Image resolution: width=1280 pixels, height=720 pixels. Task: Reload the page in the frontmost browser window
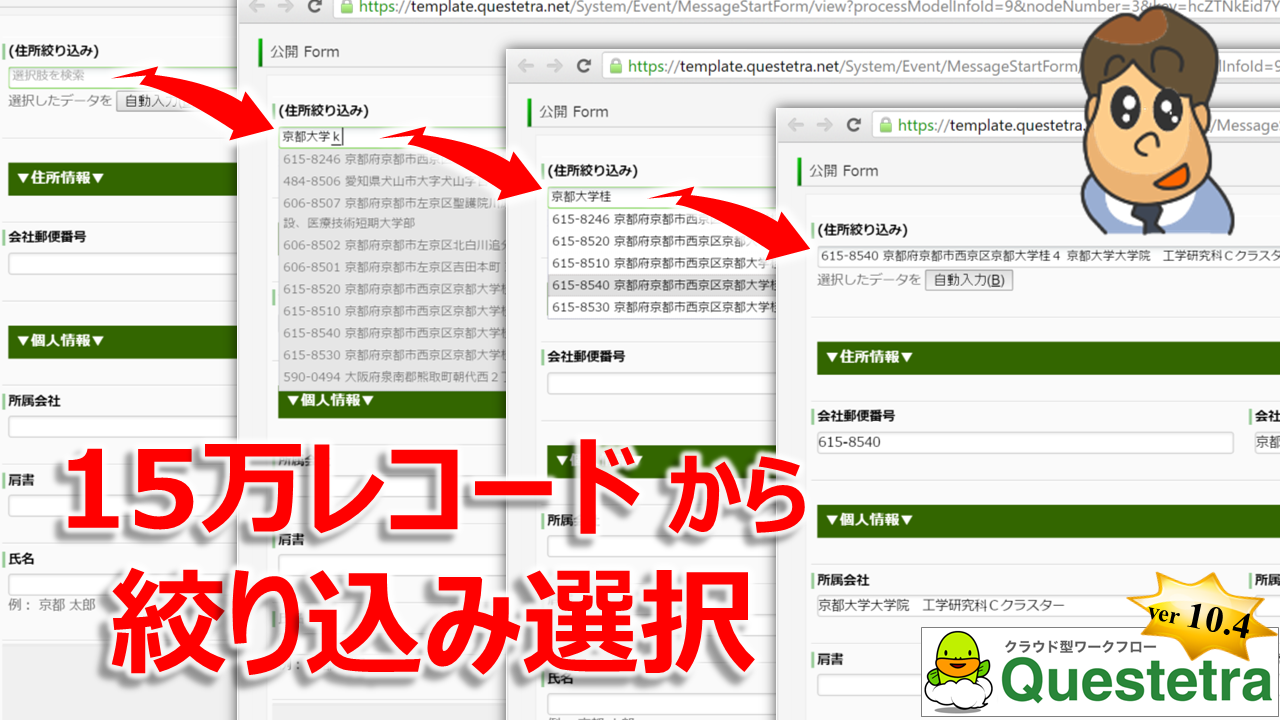click(853, 125)
